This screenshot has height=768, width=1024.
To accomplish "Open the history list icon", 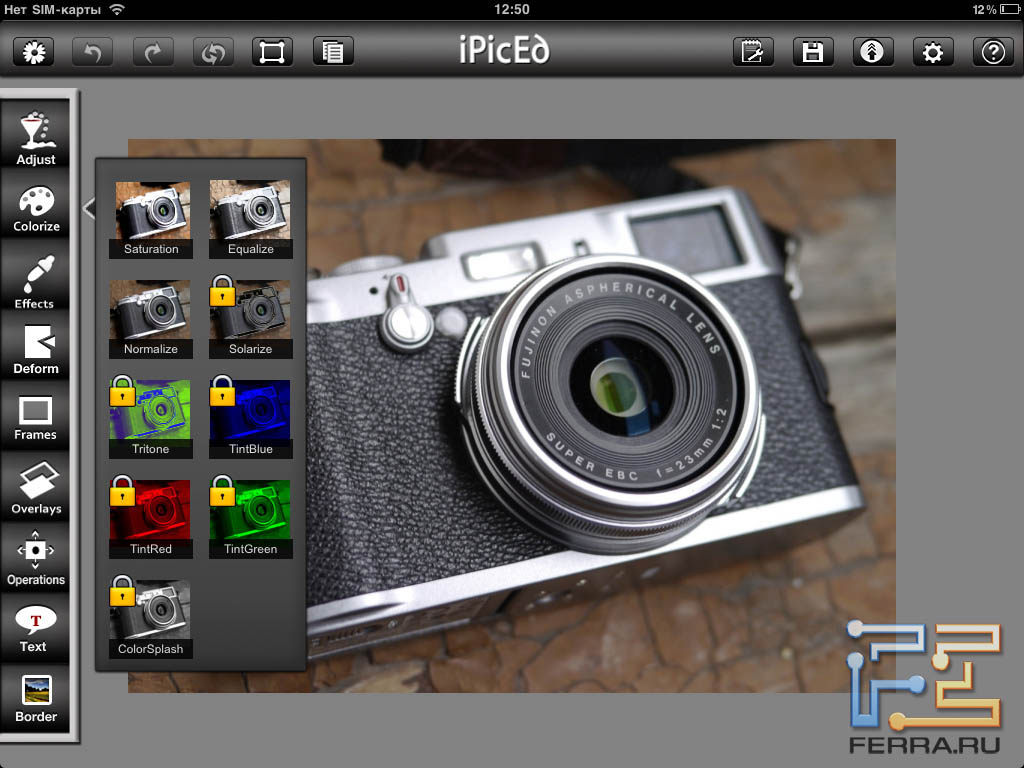I will point(333,52).
